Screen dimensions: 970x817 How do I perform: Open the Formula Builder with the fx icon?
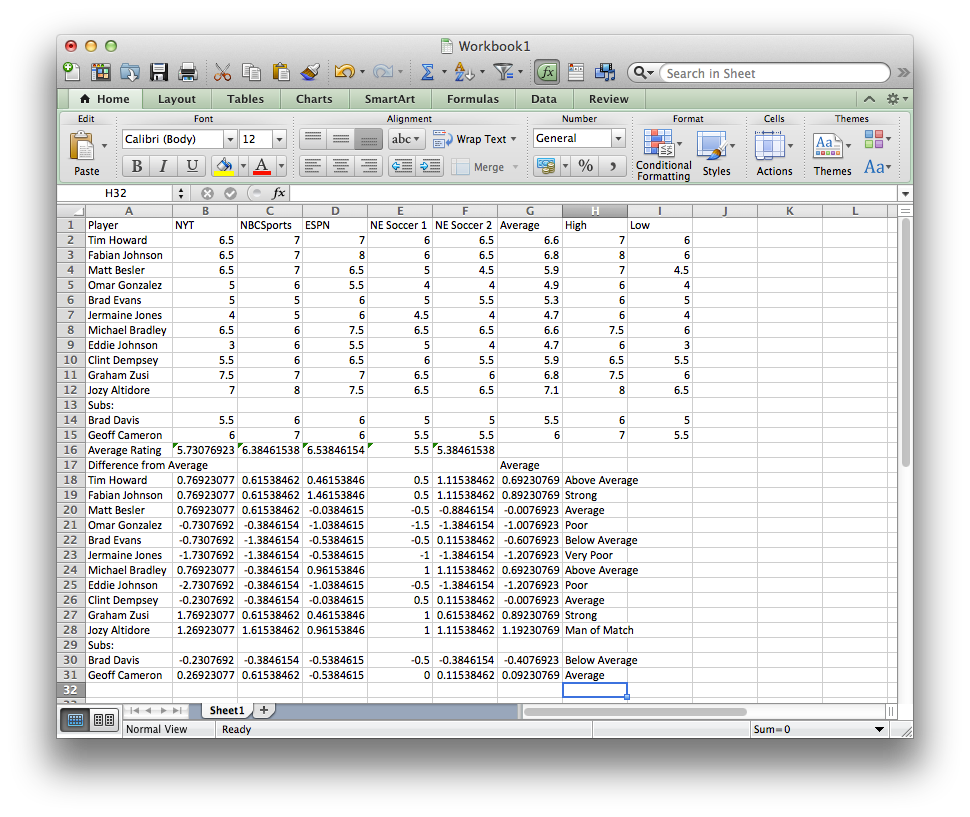tap(549, 72)
